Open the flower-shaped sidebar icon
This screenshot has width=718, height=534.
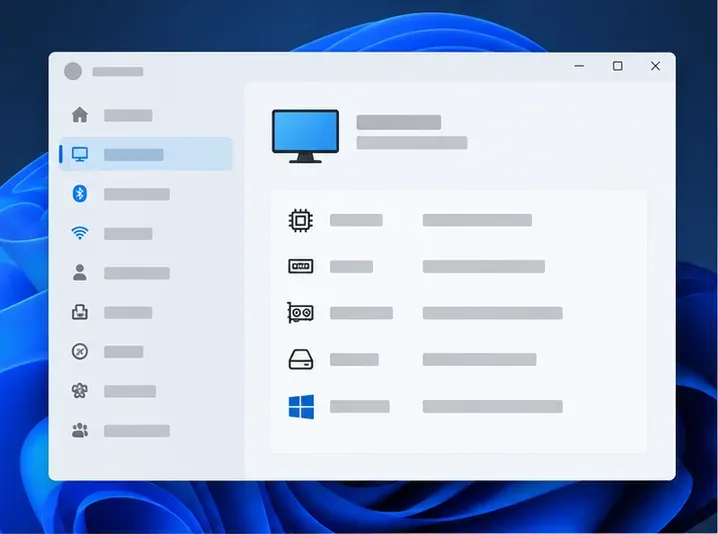pos(80,391)
